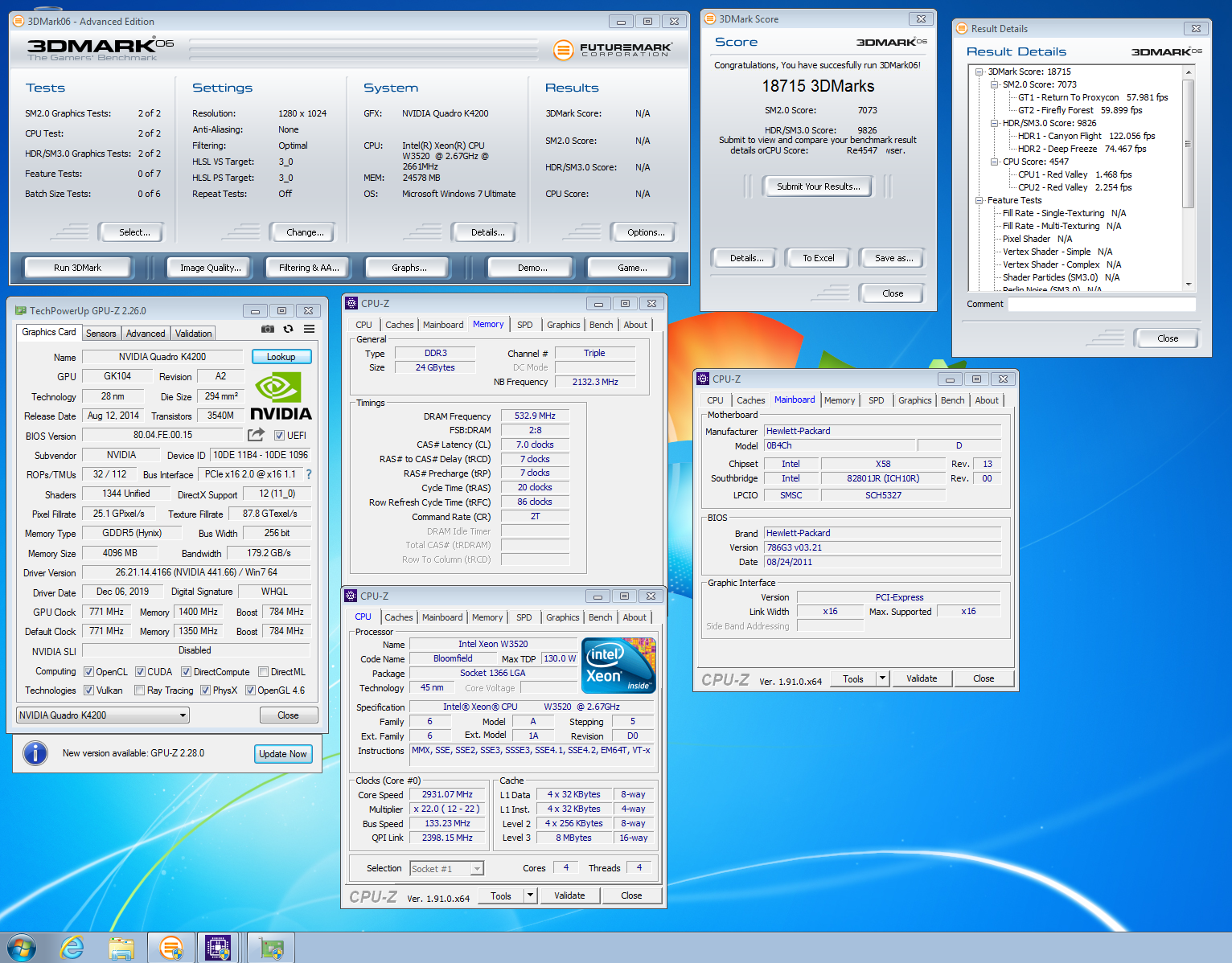Click the GPU-Z refresh icon
Viewport: 1232px width, 963px height.
(x=288, y=329)
